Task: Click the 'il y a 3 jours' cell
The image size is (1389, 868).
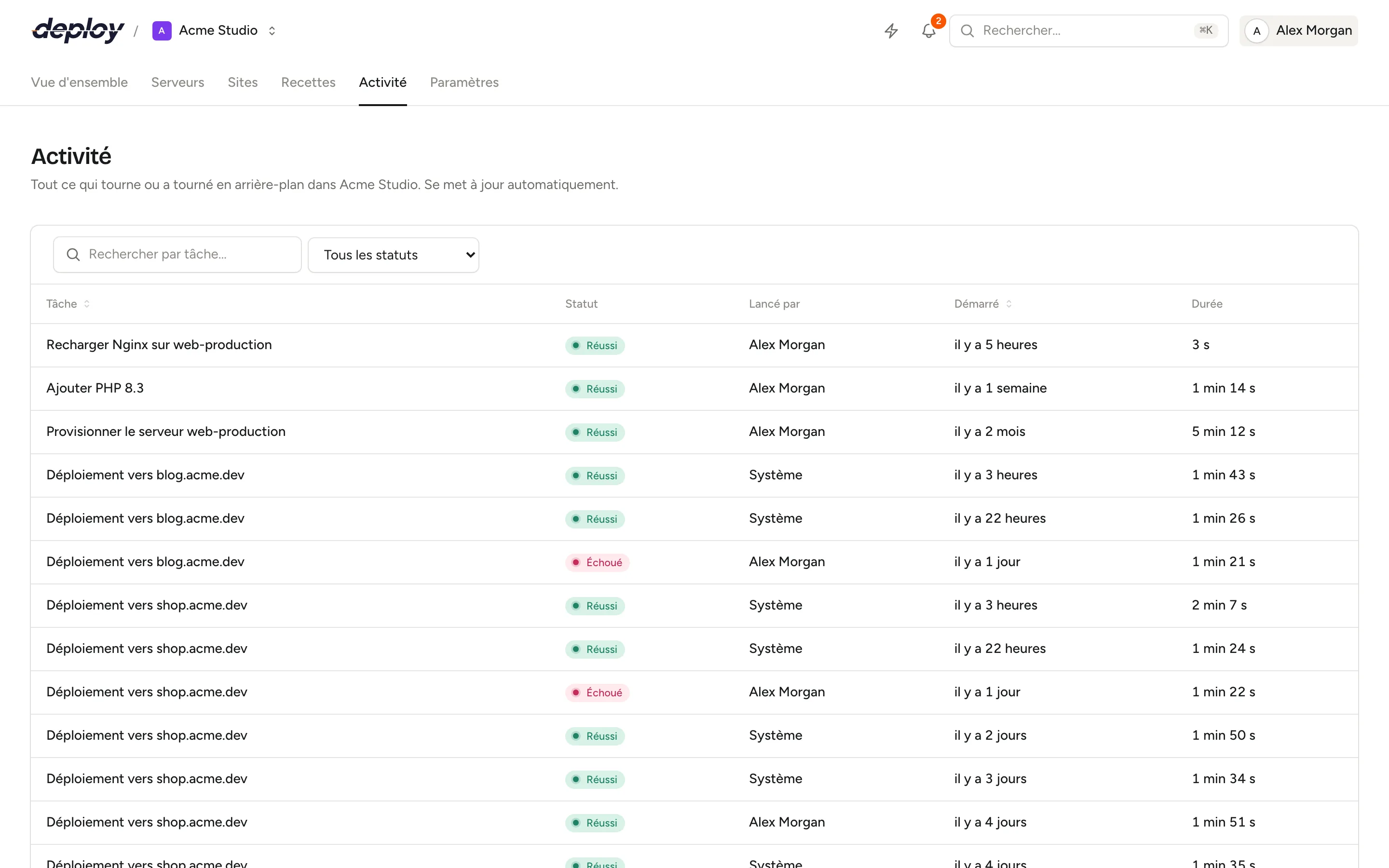Action: coord(990,778)
